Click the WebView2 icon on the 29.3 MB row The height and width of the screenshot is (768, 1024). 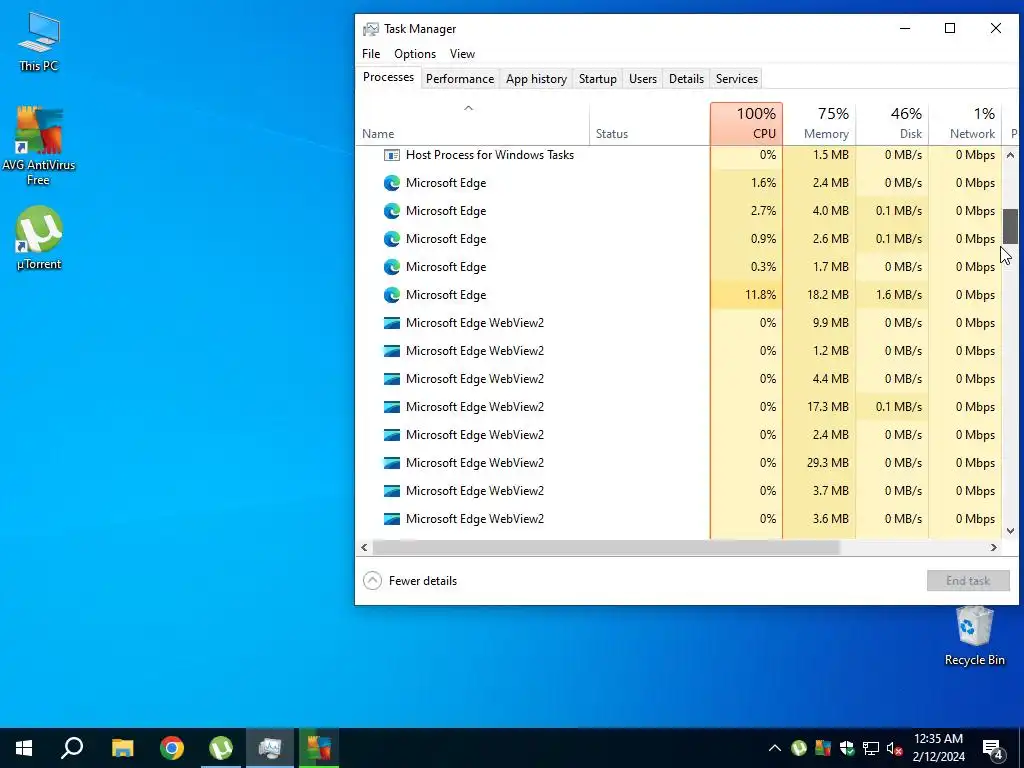point(392,462)
